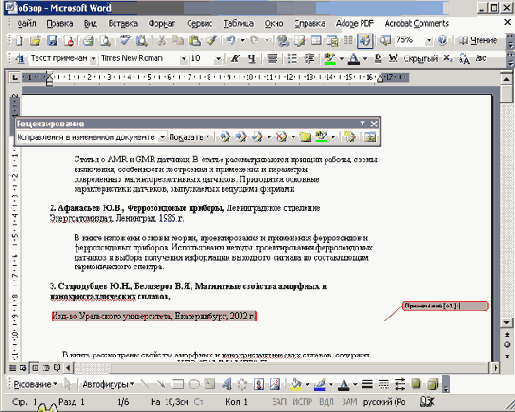Image resolution: width=515 pixels, height=412 pixels.
Task: Open the font size 10 dropdown
Action: 218,59
